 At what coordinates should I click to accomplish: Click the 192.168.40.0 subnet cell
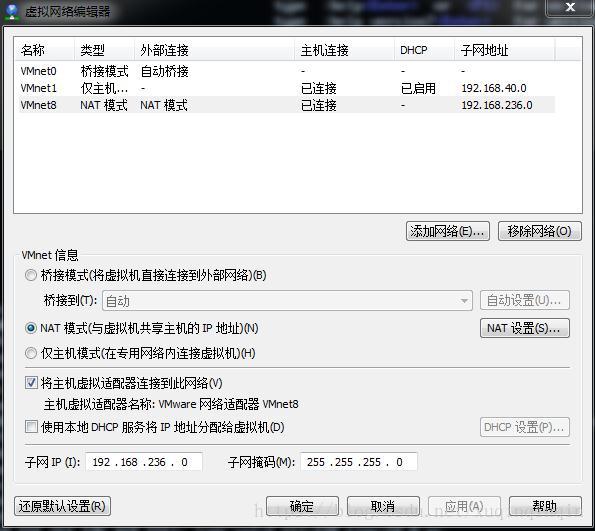494,88
